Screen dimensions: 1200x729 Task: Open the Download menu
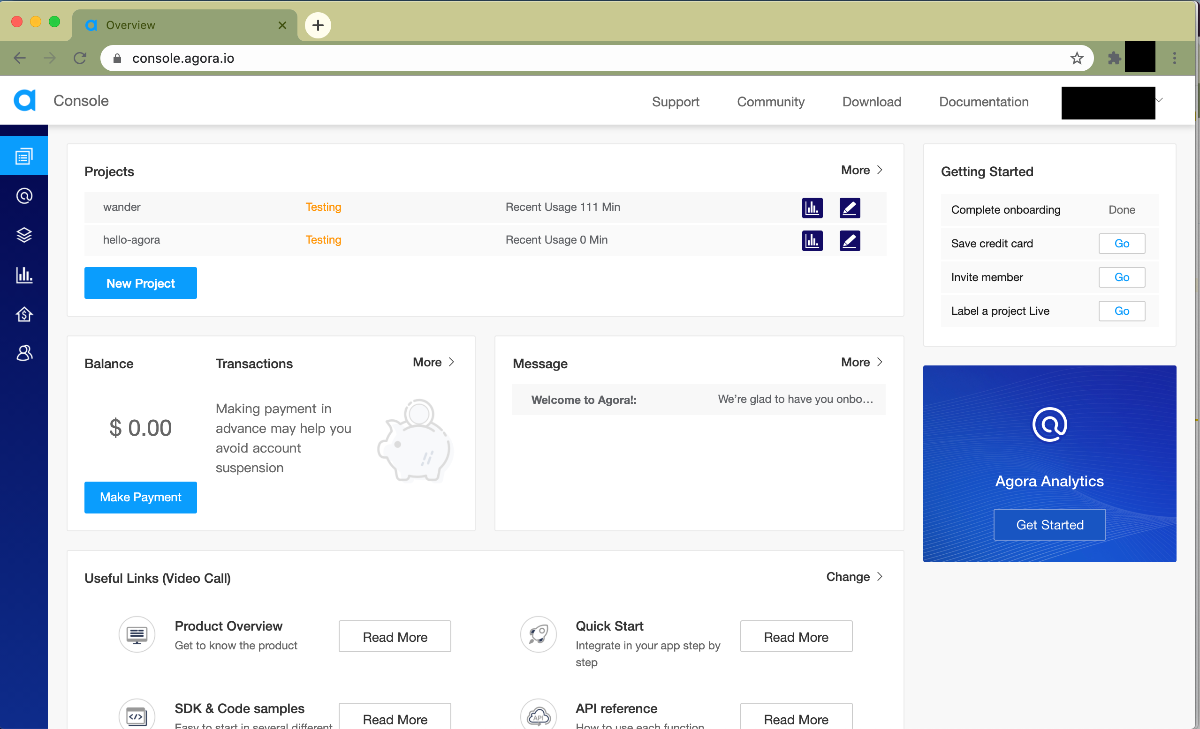(x=872, y=102)
